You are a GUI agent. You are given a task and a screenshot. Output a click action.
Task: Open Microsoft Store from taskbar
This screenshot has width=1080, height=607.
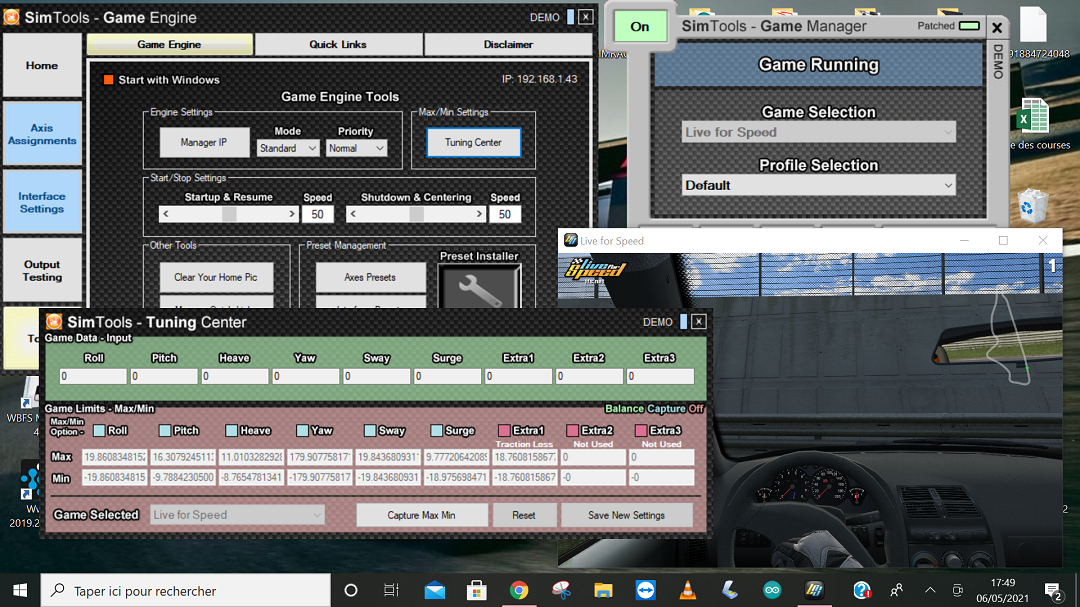tap(477, 590)
